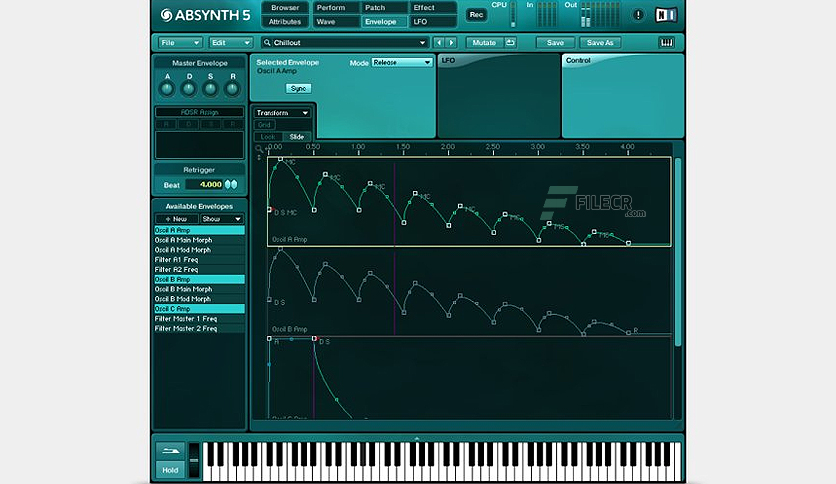
Task: Select Oscil A Mod Morph envelope
Action: [199, 250]
